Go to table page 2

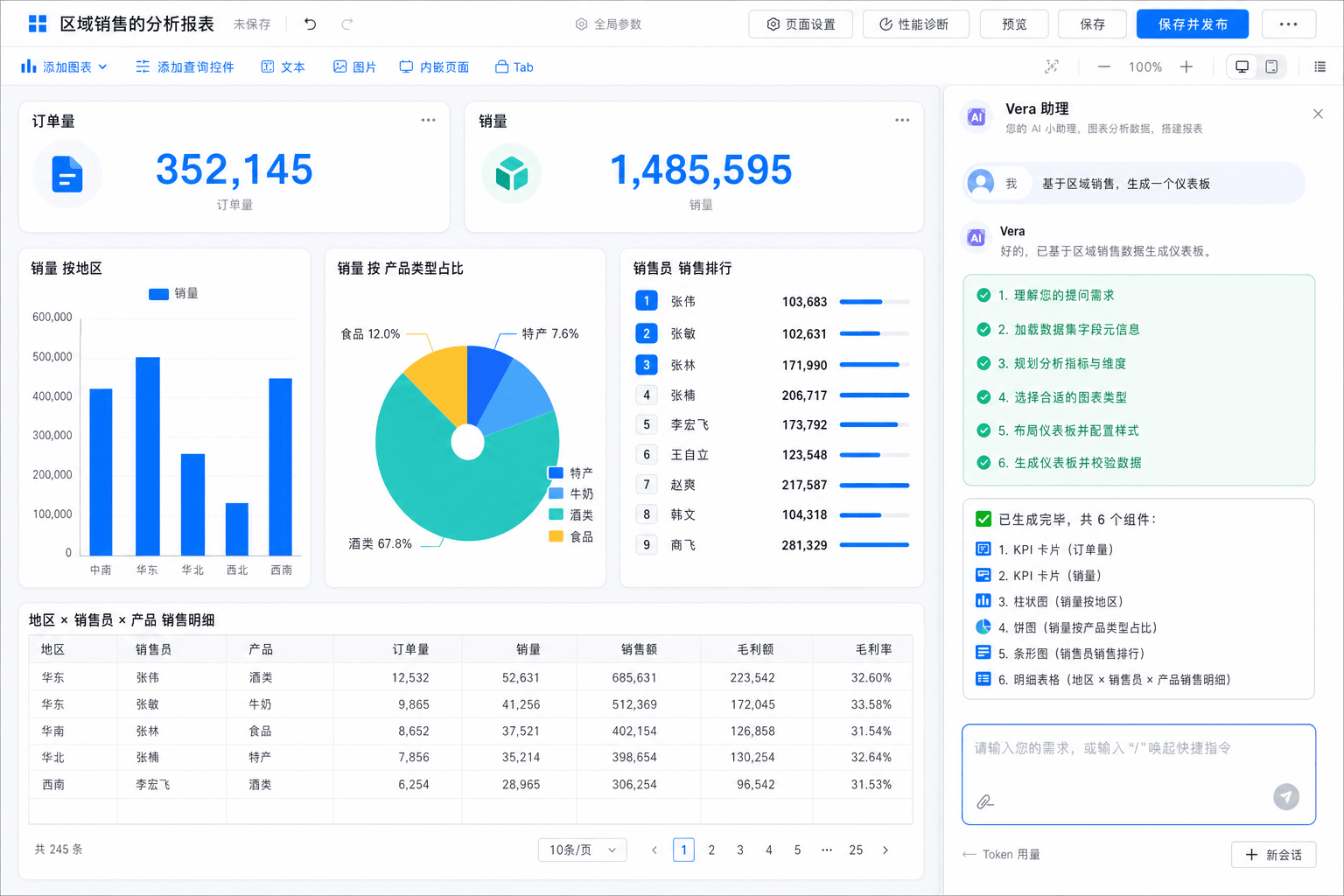[711, 850]
